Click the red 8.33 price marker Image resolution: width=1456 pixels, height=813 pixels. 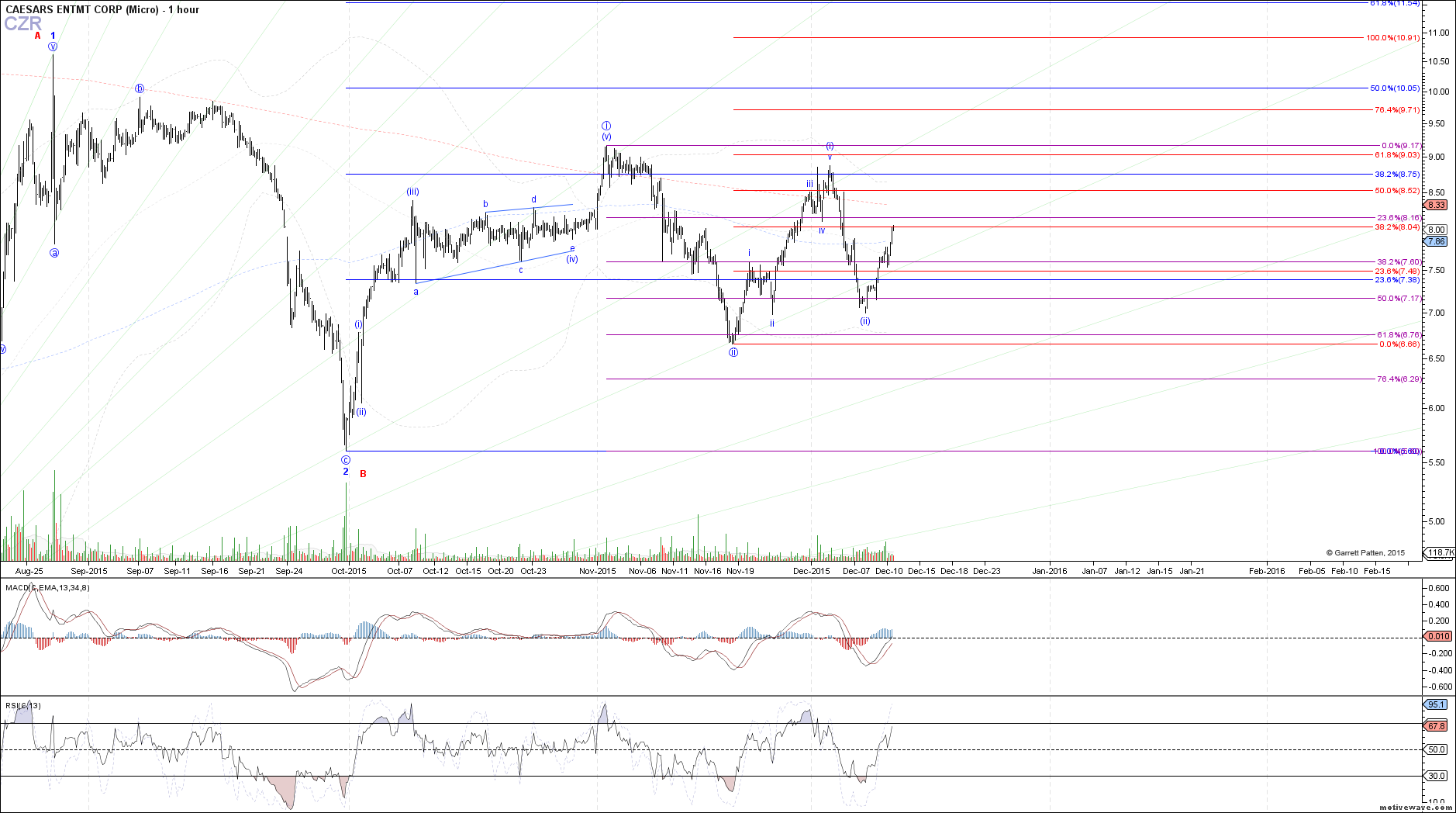click(x=1437, y=205)
